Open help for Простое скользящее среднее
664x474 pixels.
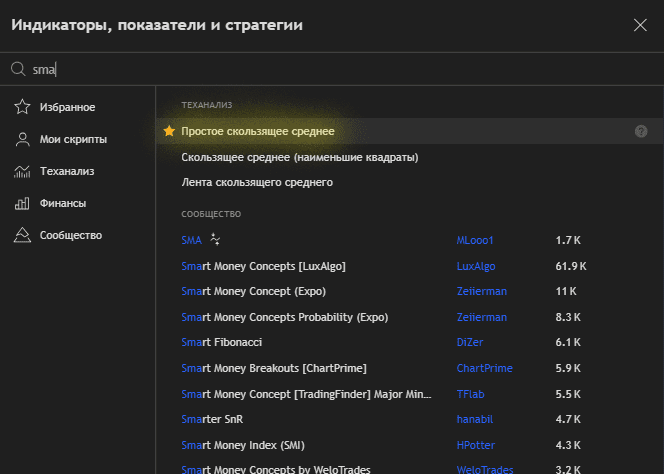click(x=641, y=131)
